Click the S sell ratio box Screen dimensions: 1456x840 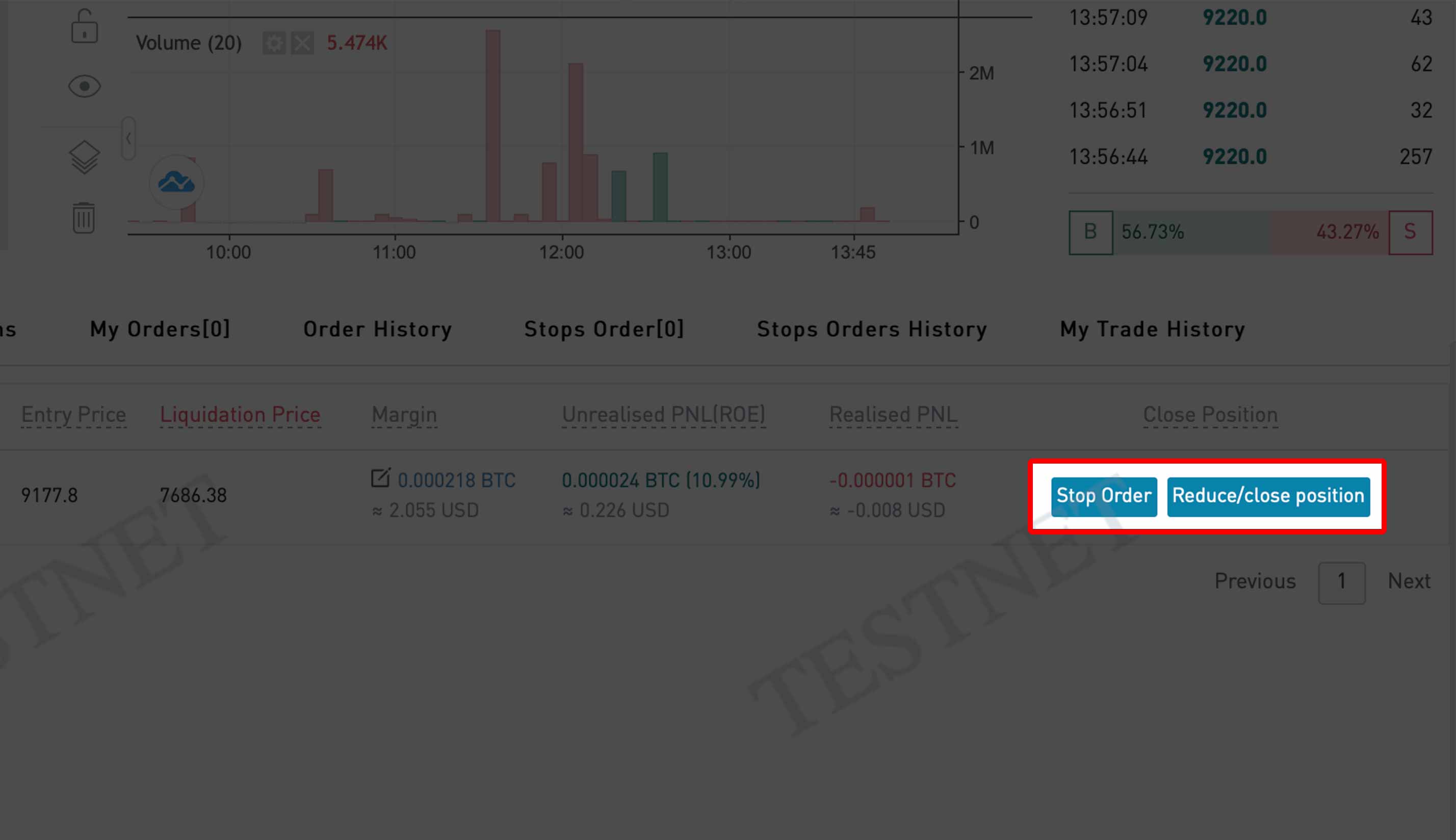[1410, 233]
